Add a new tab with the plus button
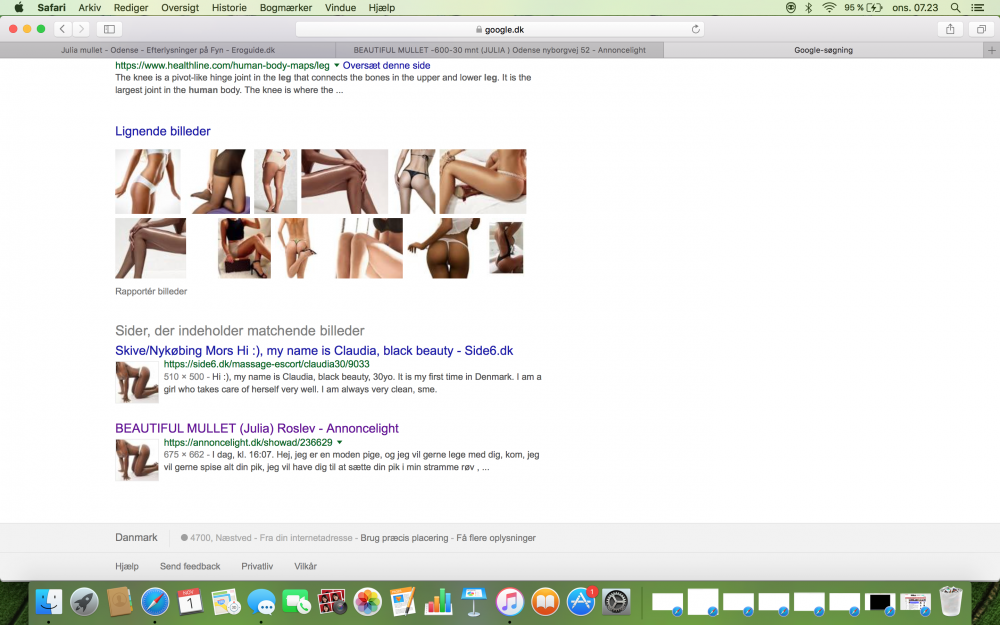 point(991,50)
